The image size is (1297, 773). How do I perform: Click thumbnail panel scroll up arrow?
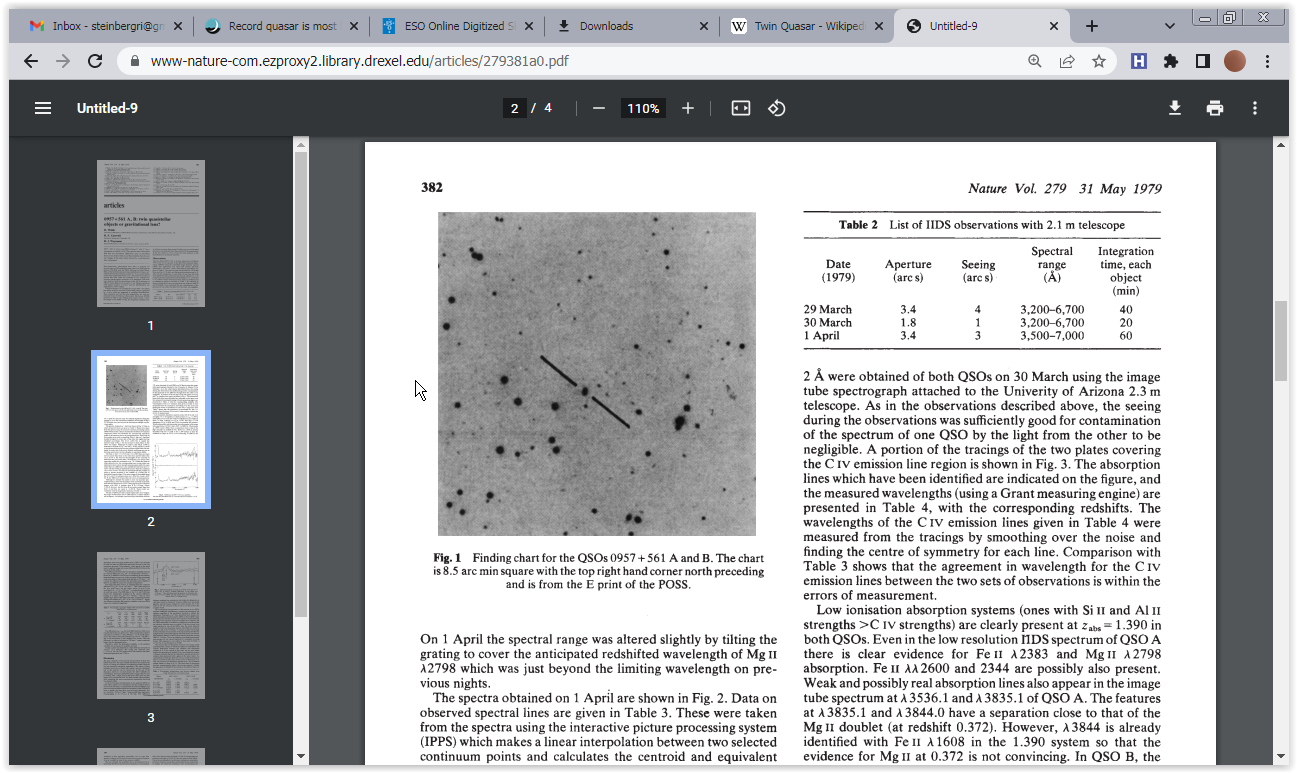click(301, 145)
